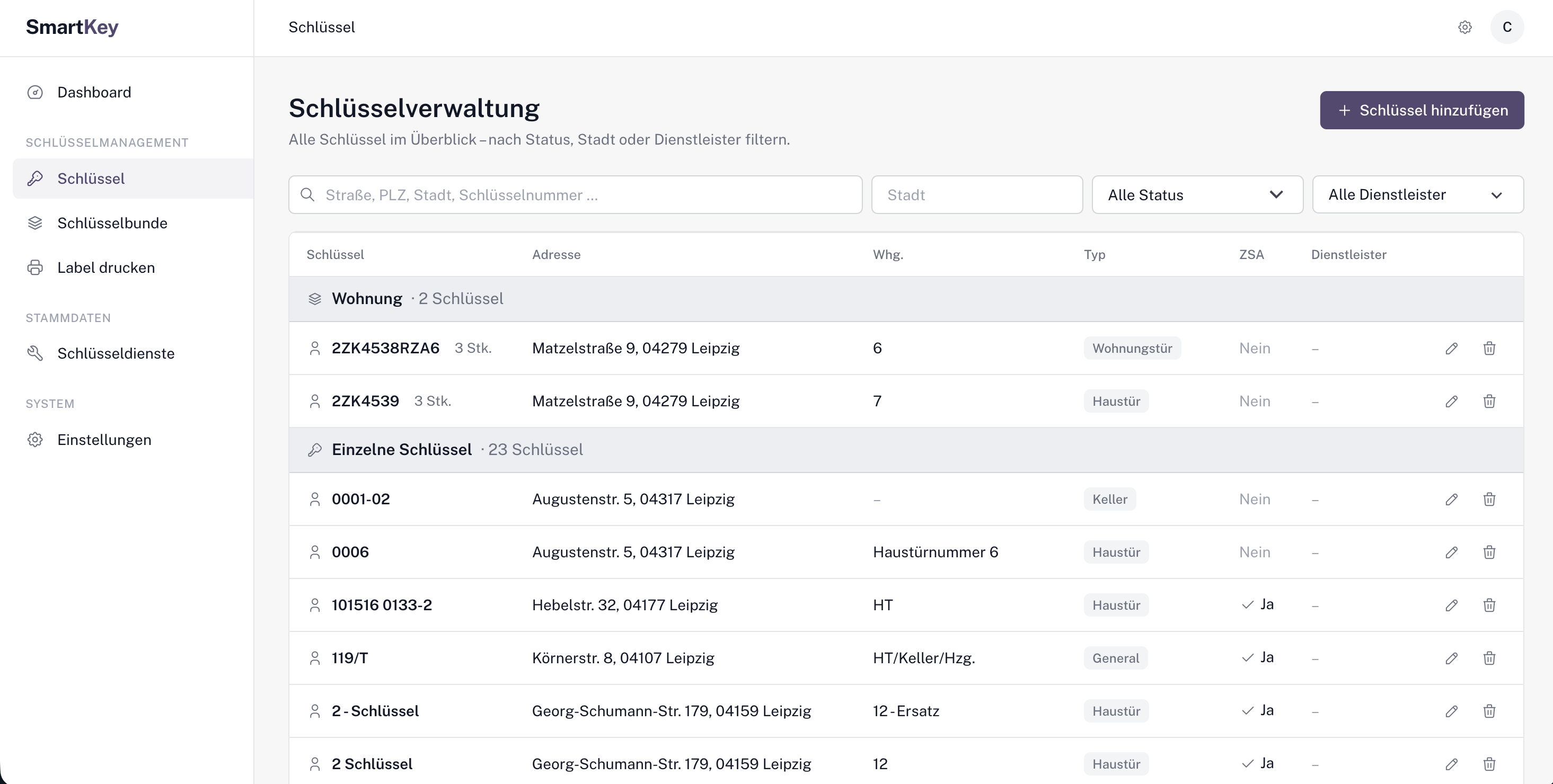Click the Keller type badge
The height and width of the screenshot is (784, 1553).
click(1109, 499)
